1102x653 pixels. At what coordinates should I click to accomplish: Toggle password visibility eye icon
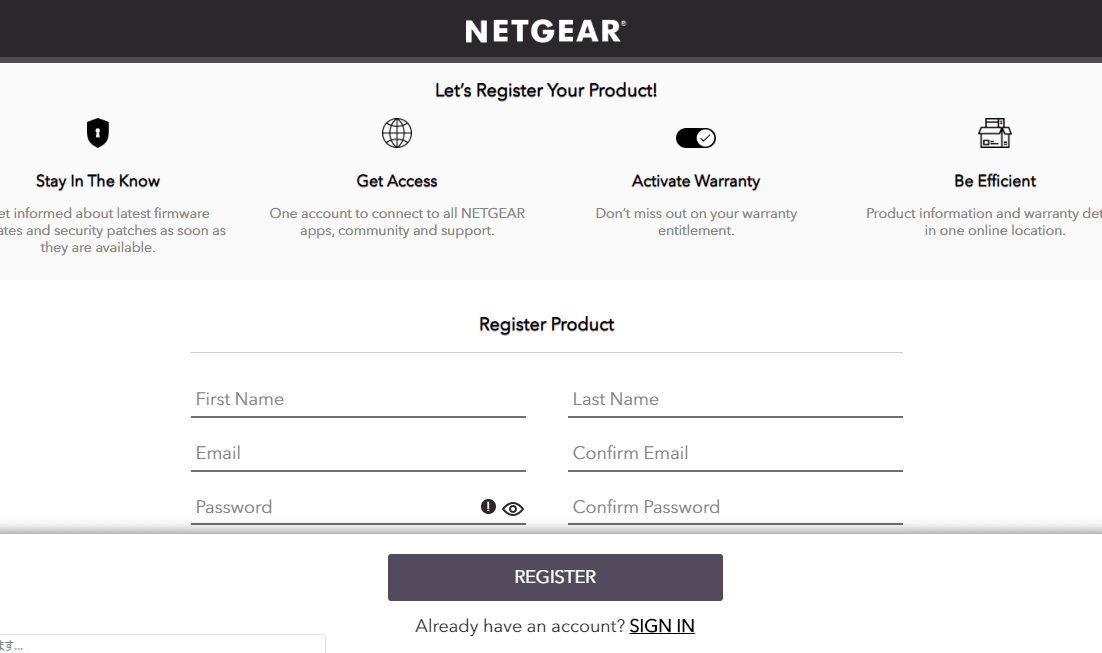point(513,508)
